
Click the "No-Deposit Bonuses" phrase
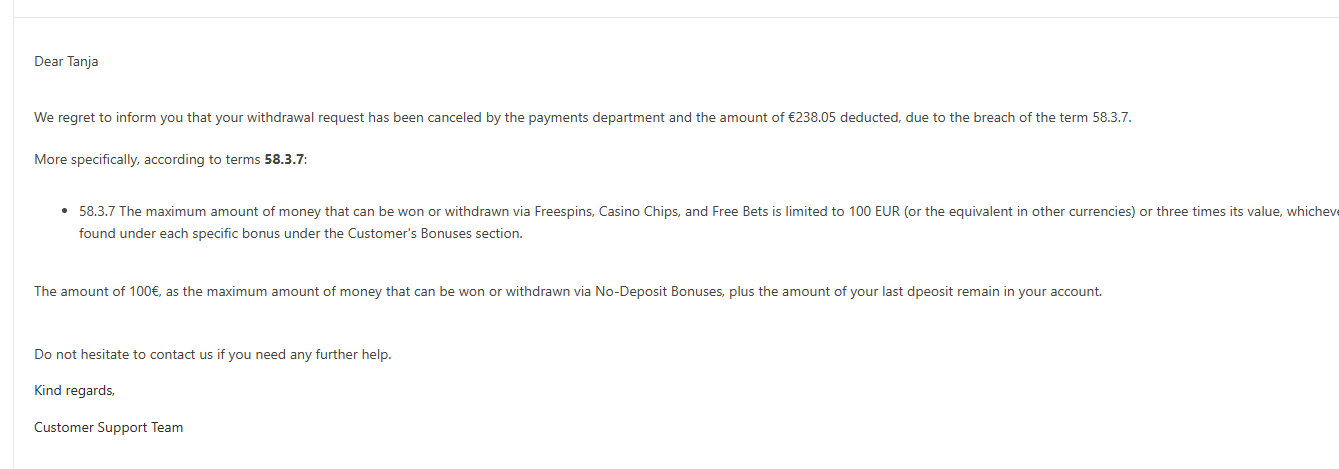(657, 292)
